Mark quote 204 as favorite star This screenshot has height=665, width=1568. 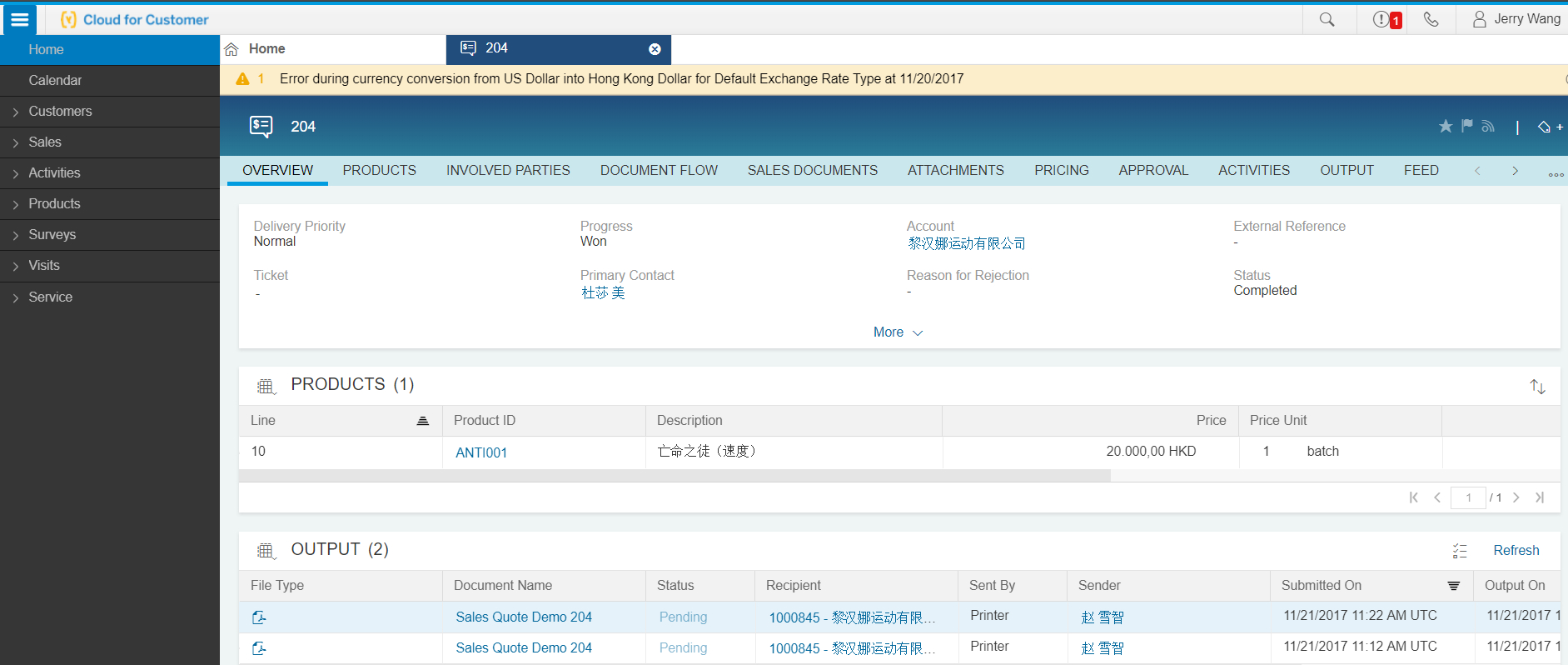1446,126
